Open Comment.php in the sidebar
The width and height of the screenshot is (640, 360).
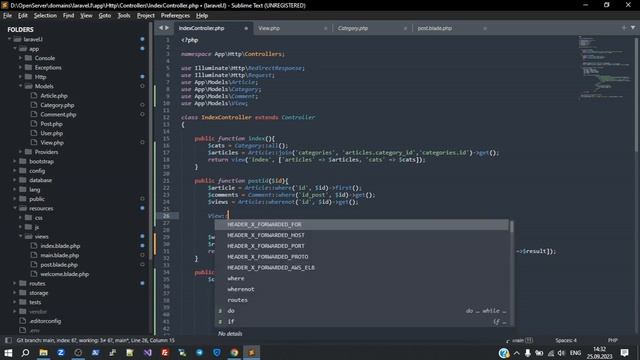pos(58,114)
